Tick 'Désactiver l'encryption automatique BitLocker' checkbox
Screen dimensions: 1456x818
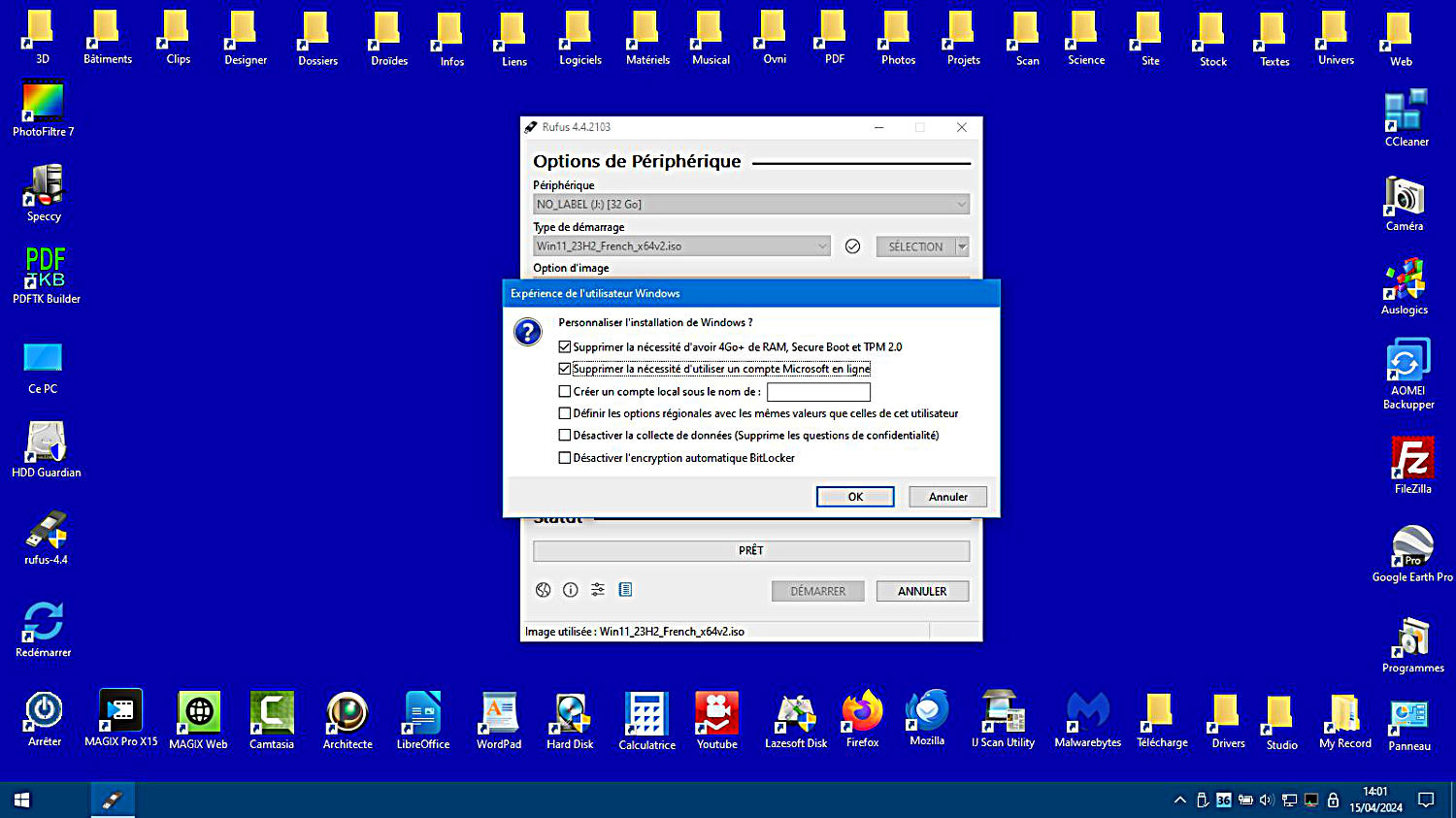point(565,458)
